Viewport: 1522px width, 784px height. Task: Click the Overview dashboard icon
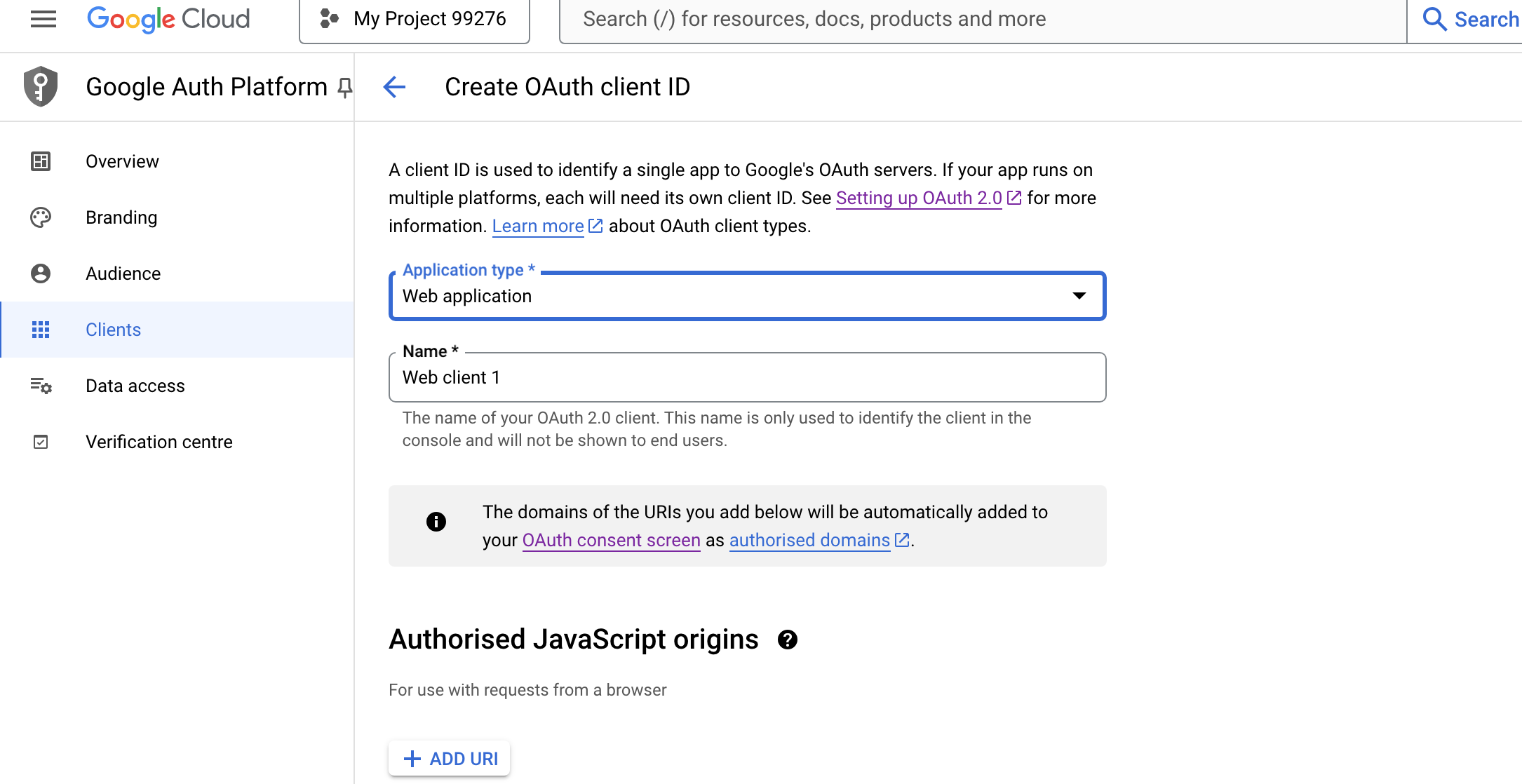[41, 161]
